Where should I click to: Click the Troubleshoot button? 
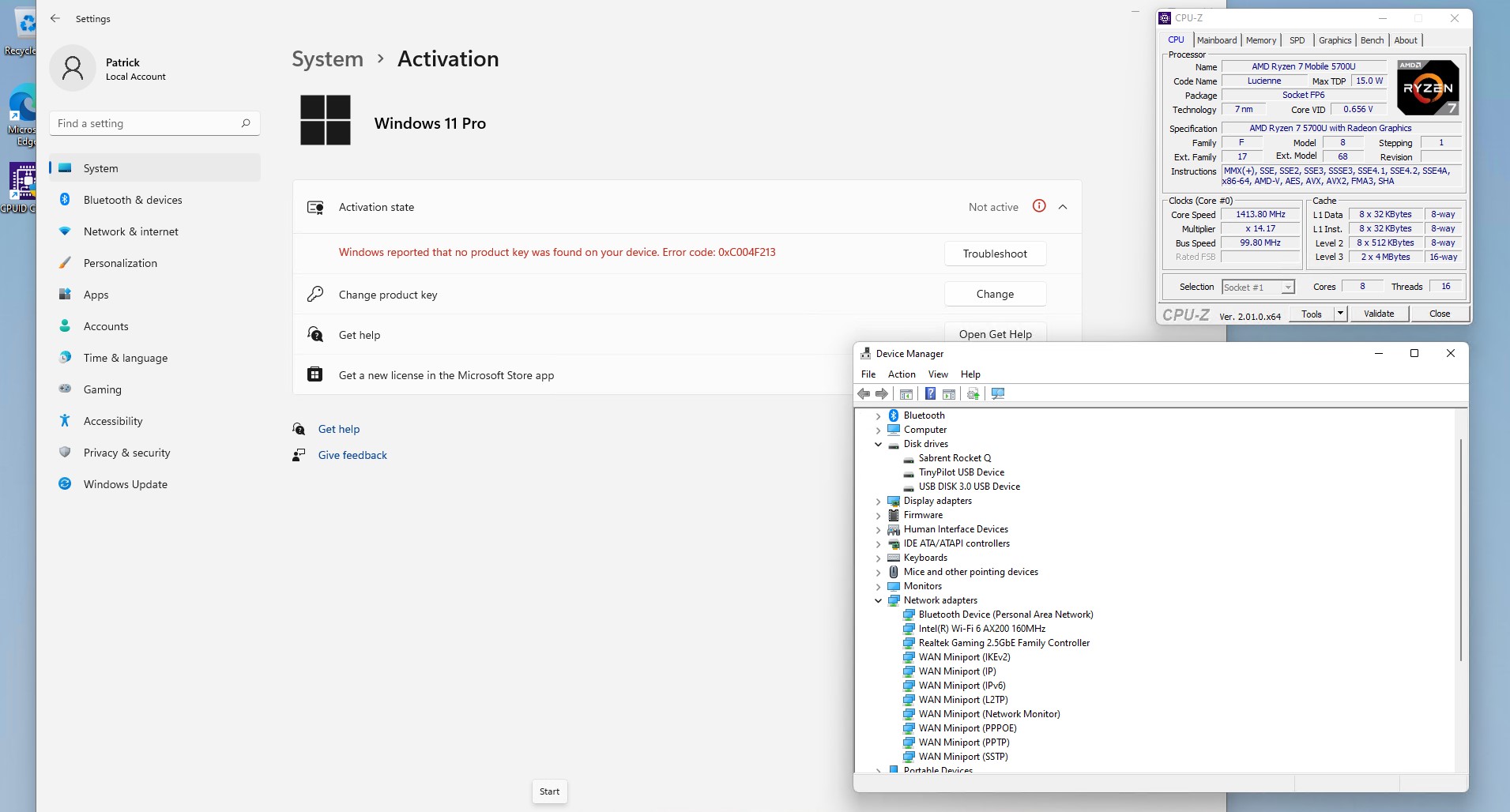click(995, 254)
